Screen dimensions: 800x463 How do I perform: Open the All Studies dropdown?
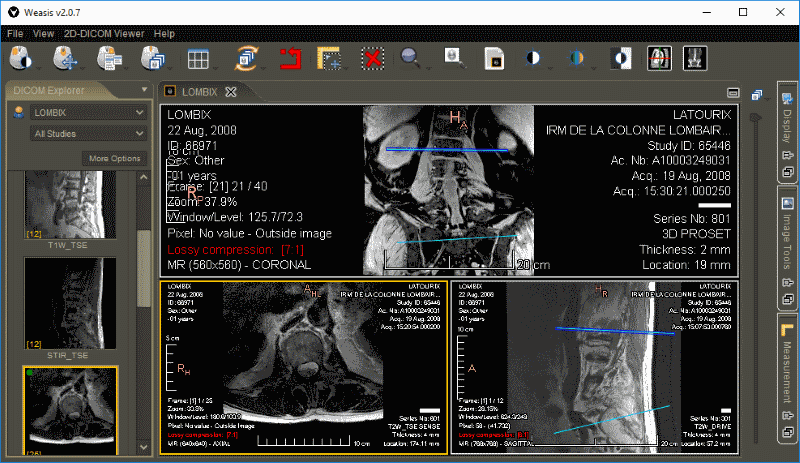point(89,133)
